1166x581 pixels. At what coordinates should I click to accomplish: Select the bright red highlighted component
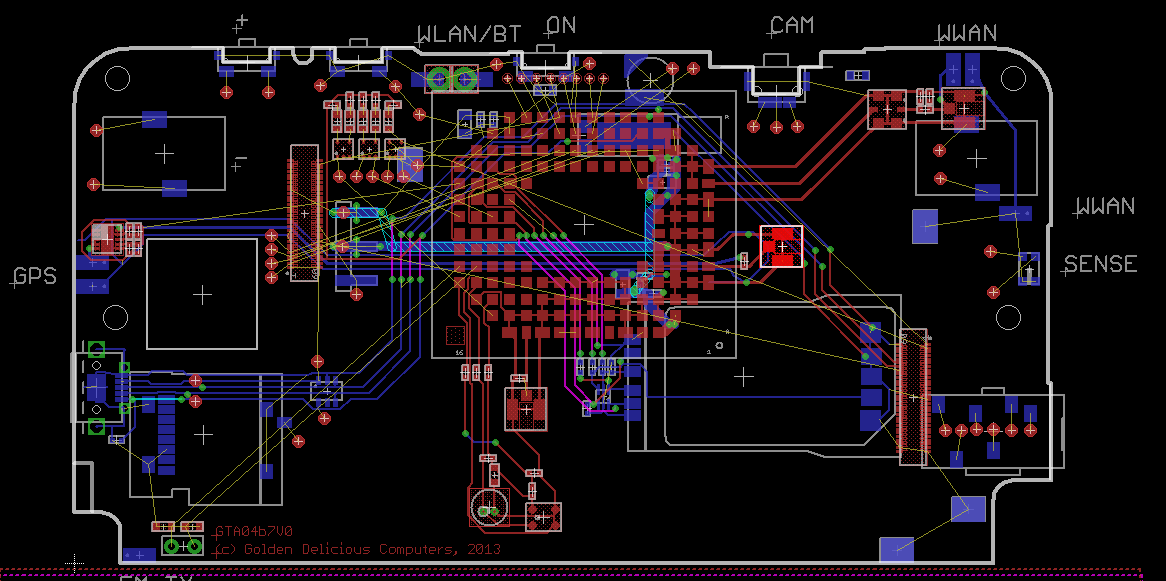tap(780, 246)
